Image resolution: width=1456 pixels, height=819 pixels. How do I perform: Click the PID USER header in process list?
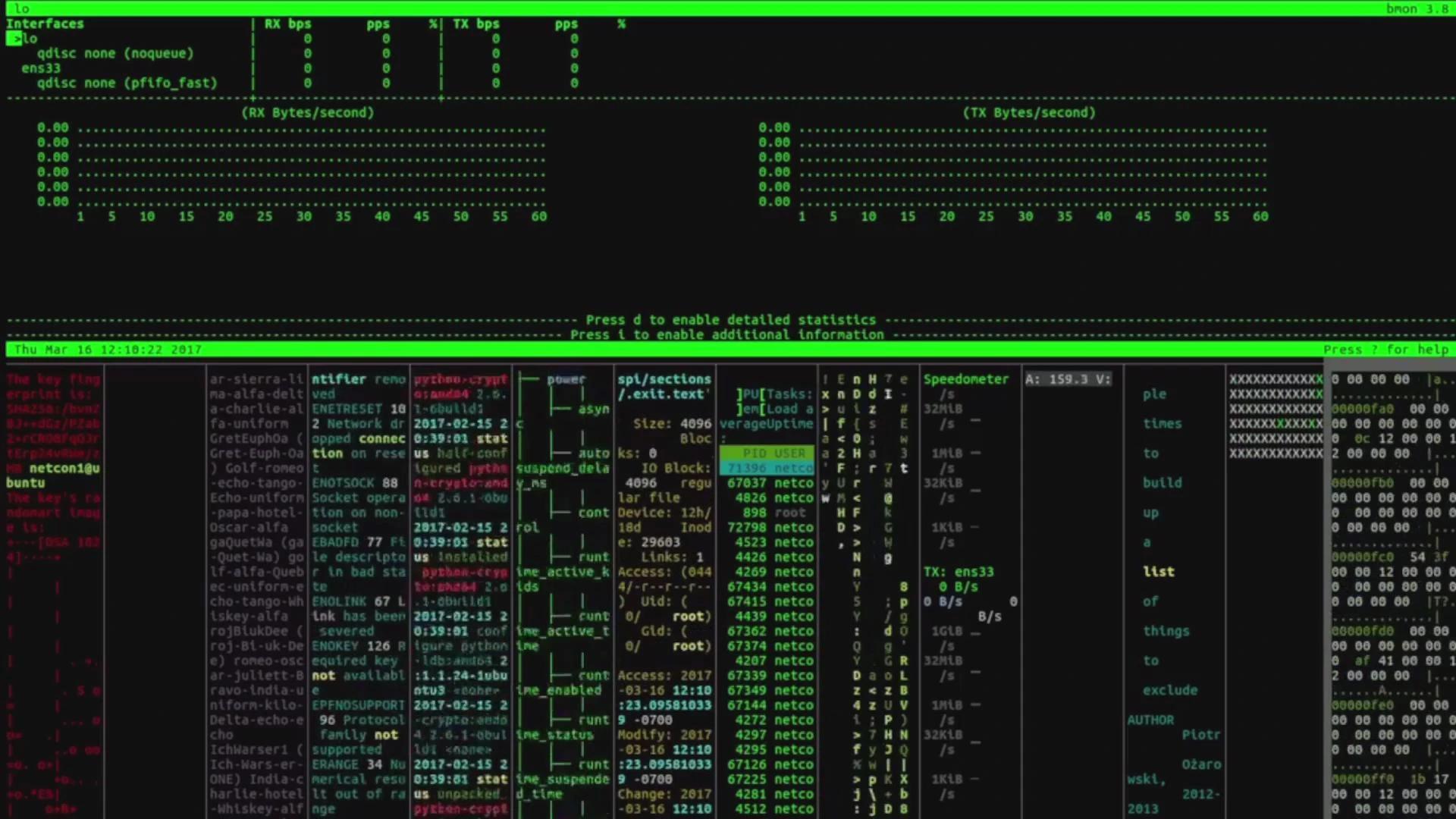click(x=773, y=453)
